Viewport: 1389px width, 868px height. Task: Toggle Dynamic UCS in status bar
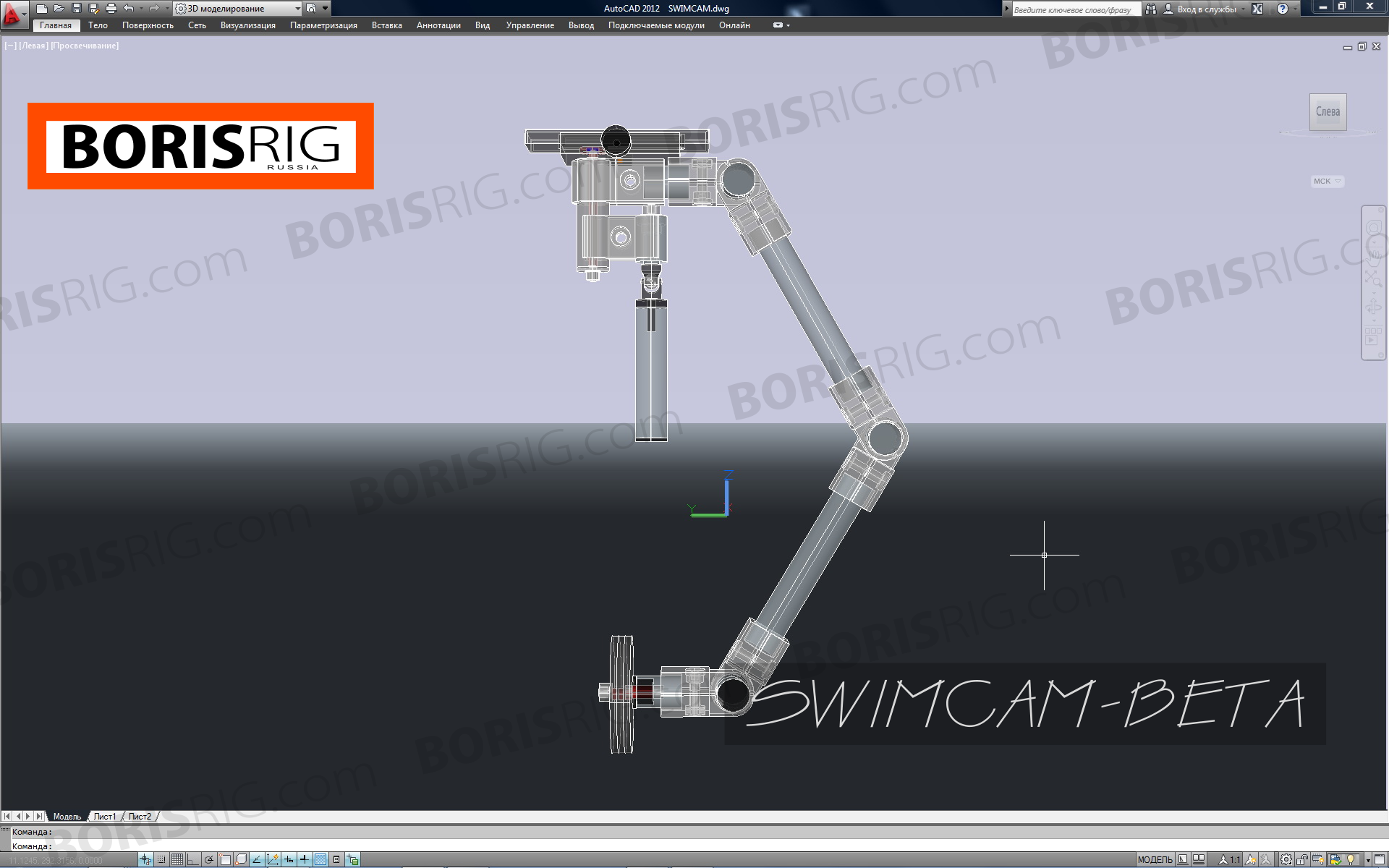(x=273, y=860)
